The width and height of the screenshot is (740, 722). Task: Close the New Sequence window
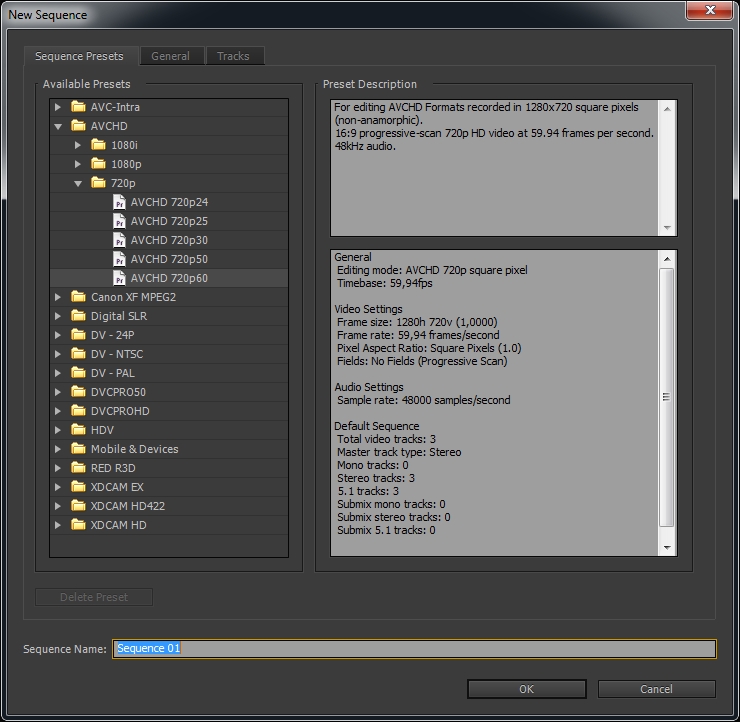coord(709,10)
